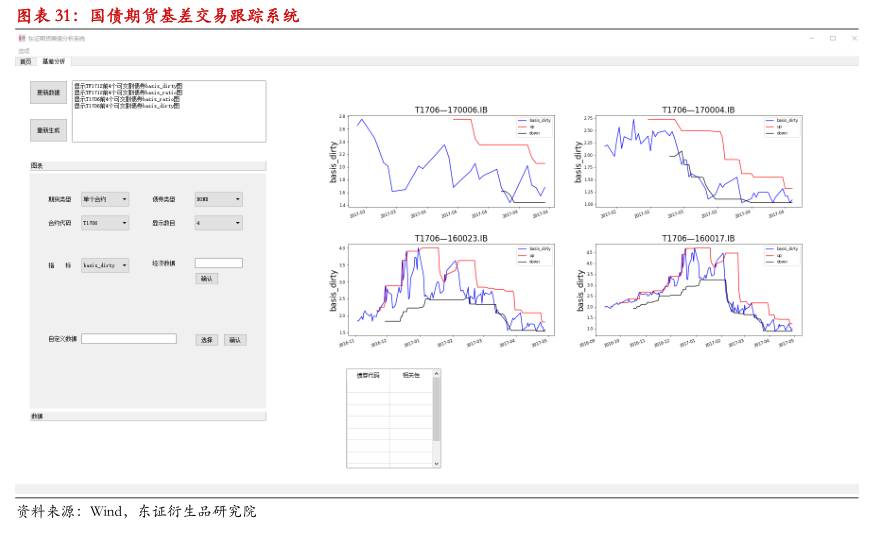Expand the 数据 section header
Screen dimensions: 875x541
coord(148,416)
